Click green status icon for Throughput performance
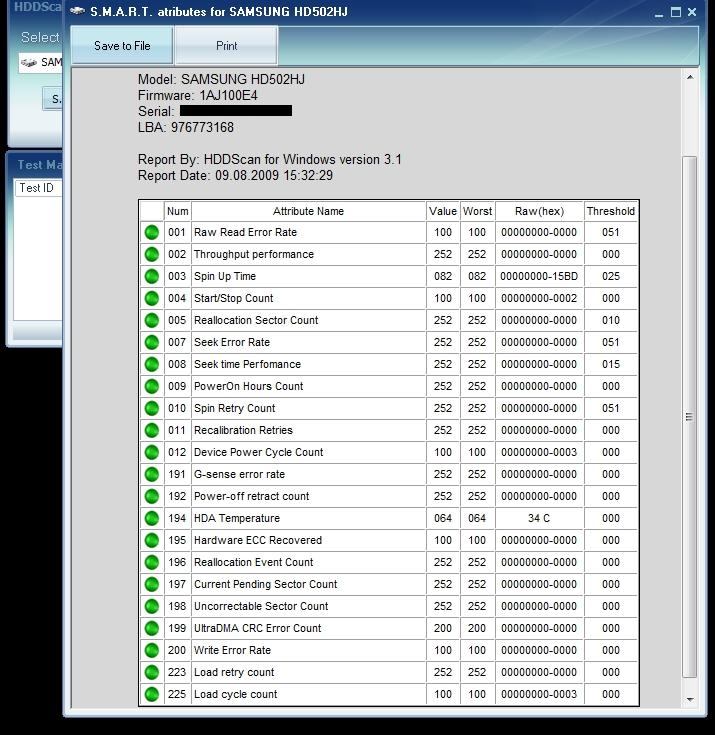Viewport: 715px width, 735px height. pyautogui.click(x=151, y=254)
